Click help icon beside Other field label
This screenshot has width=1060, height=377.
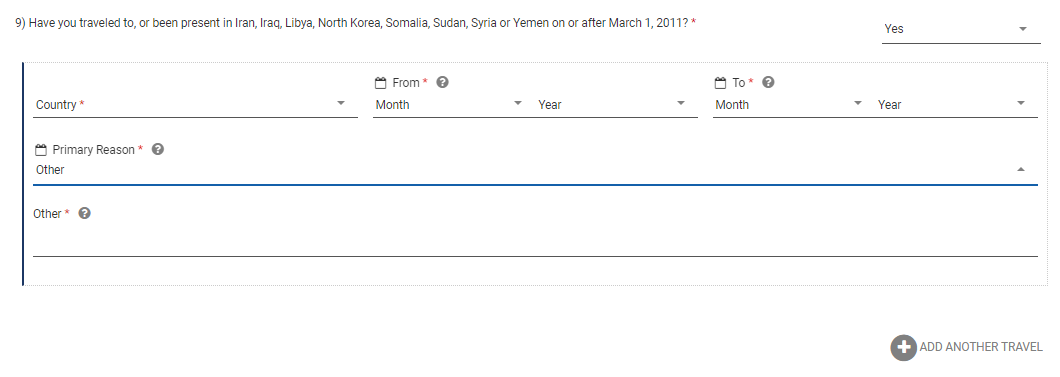(85, 213)
